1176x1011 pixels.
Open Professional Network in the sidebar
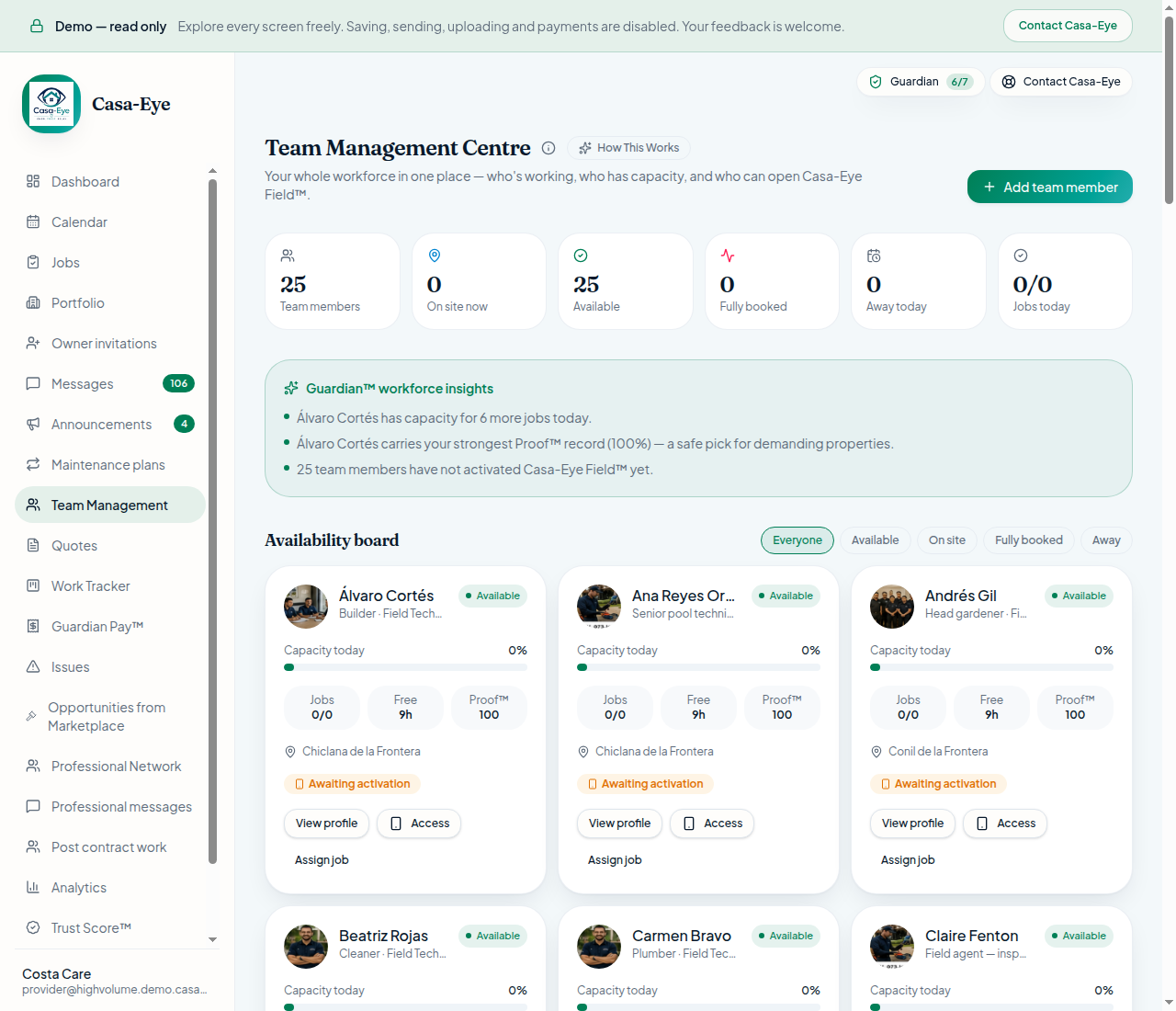pyautogui.click(x=110, y=766)
